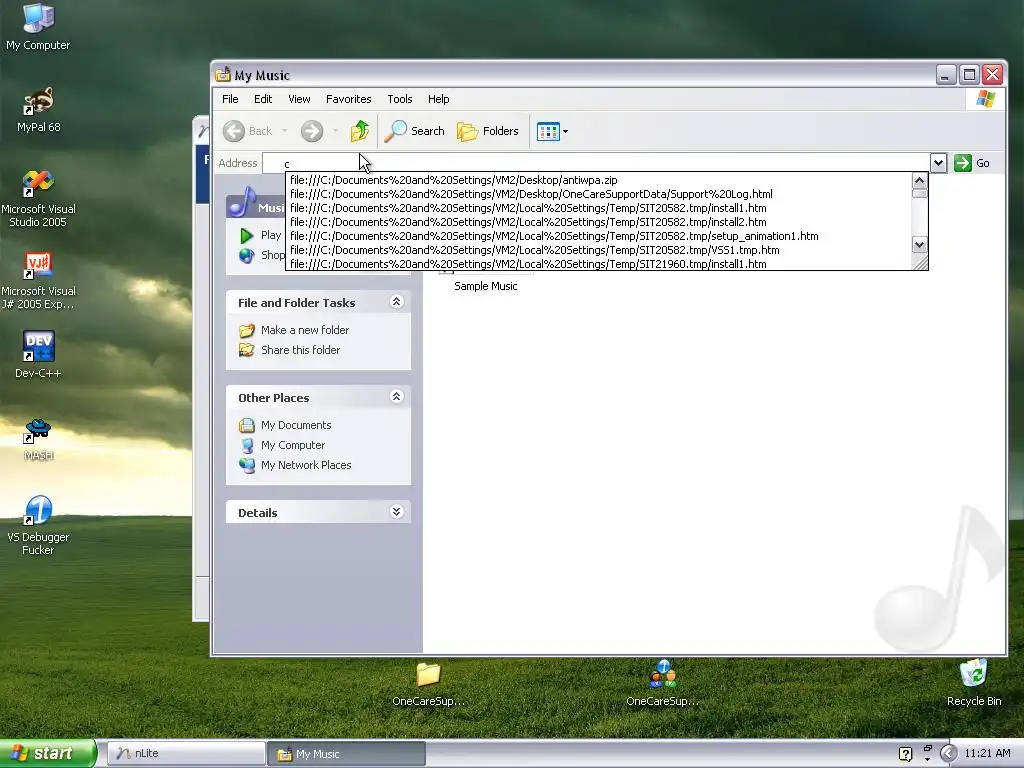This screenshot has height=768, width=1024.
Task: Open the Help menu
Action: [438, 99]
